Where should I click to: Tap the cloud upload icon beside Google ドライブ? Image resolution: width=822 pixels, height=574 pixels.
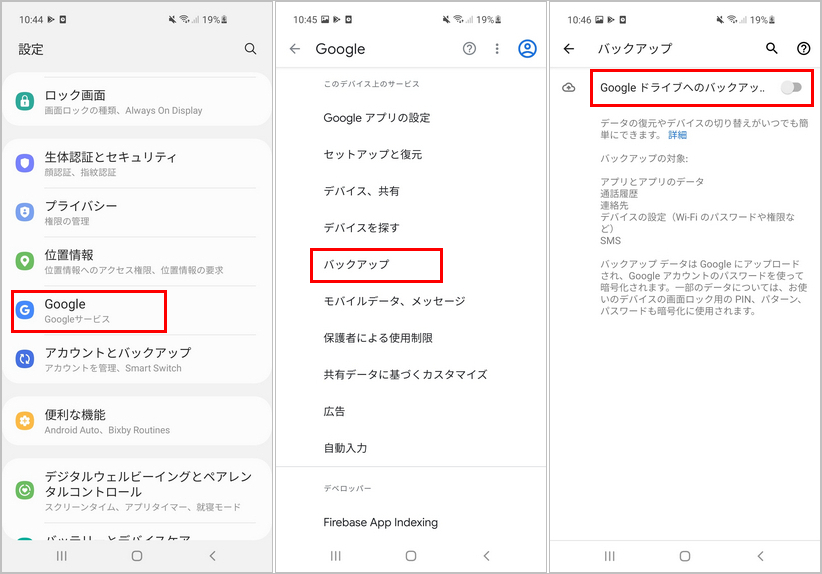pyautogui.click(x=569, y=88)
